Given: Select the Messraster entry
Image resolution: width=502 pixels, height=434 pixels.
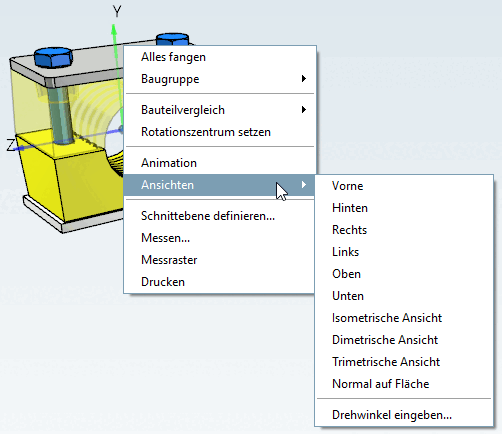Looking at the screenshot, I should click(219, 260).
